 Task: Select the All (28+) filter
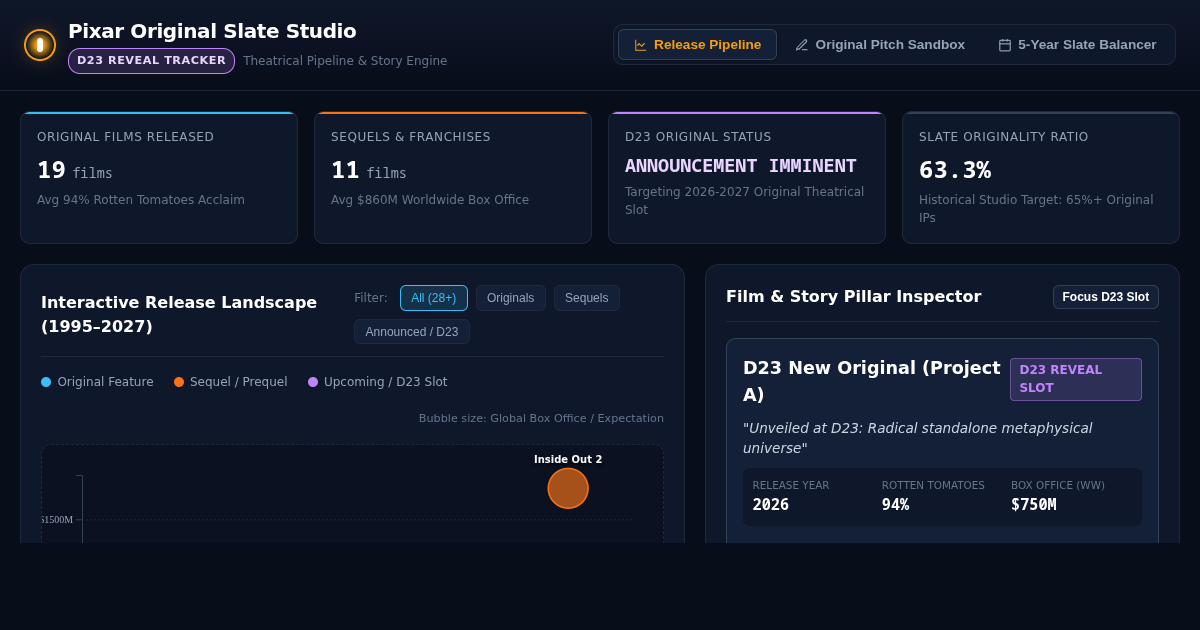click(x=434, y=298)
